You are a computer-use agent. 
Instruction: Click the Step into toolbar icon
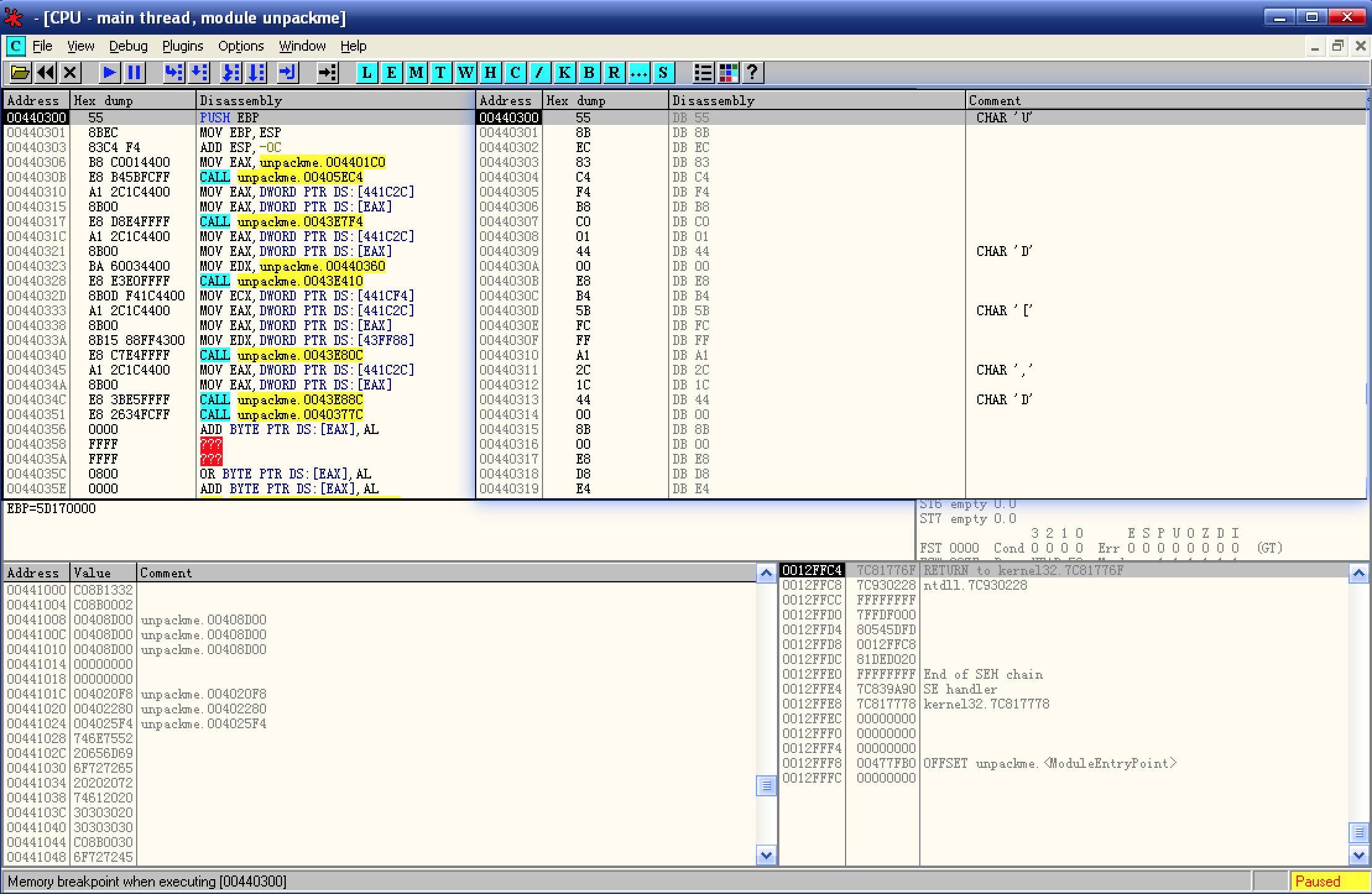tap(174, 73)
